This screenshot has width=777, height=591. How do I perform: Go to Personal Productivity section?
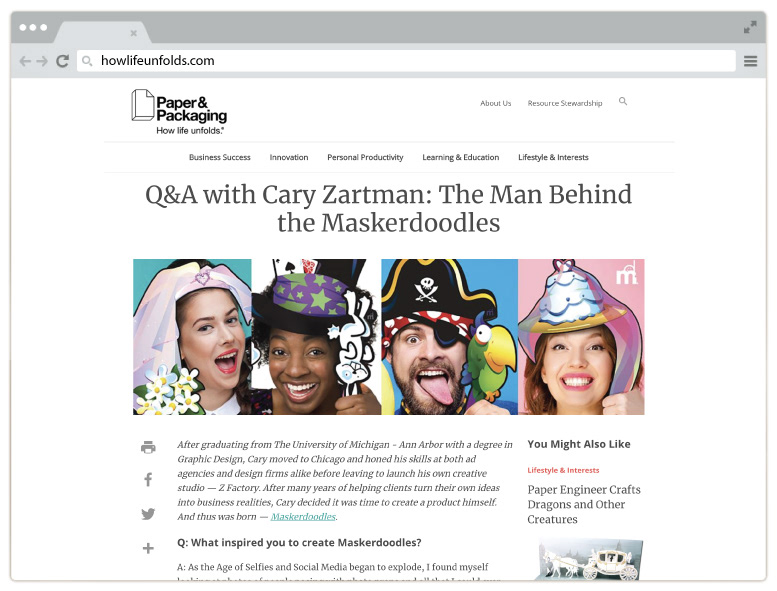(365, 157)
